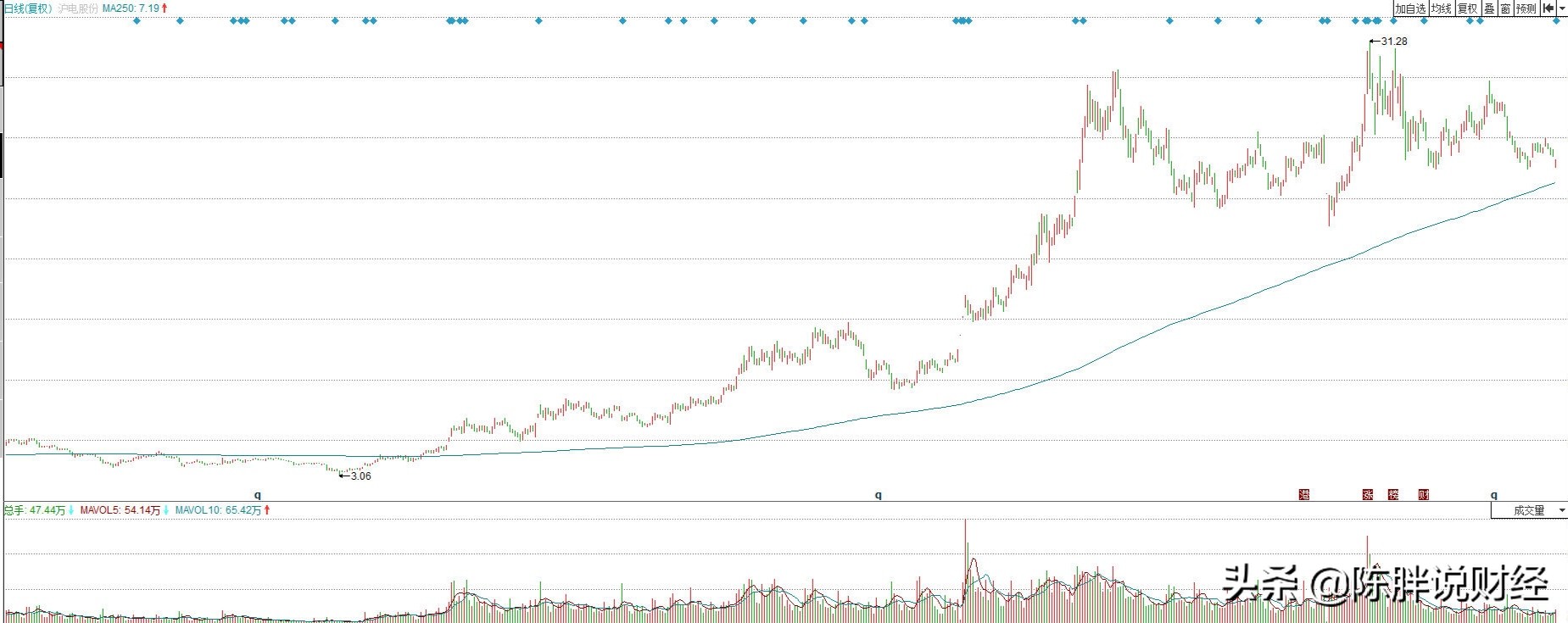Click the 31.28 highest price label
The height and width of the screenshot is (623, 1568).
click(1394, 41)
